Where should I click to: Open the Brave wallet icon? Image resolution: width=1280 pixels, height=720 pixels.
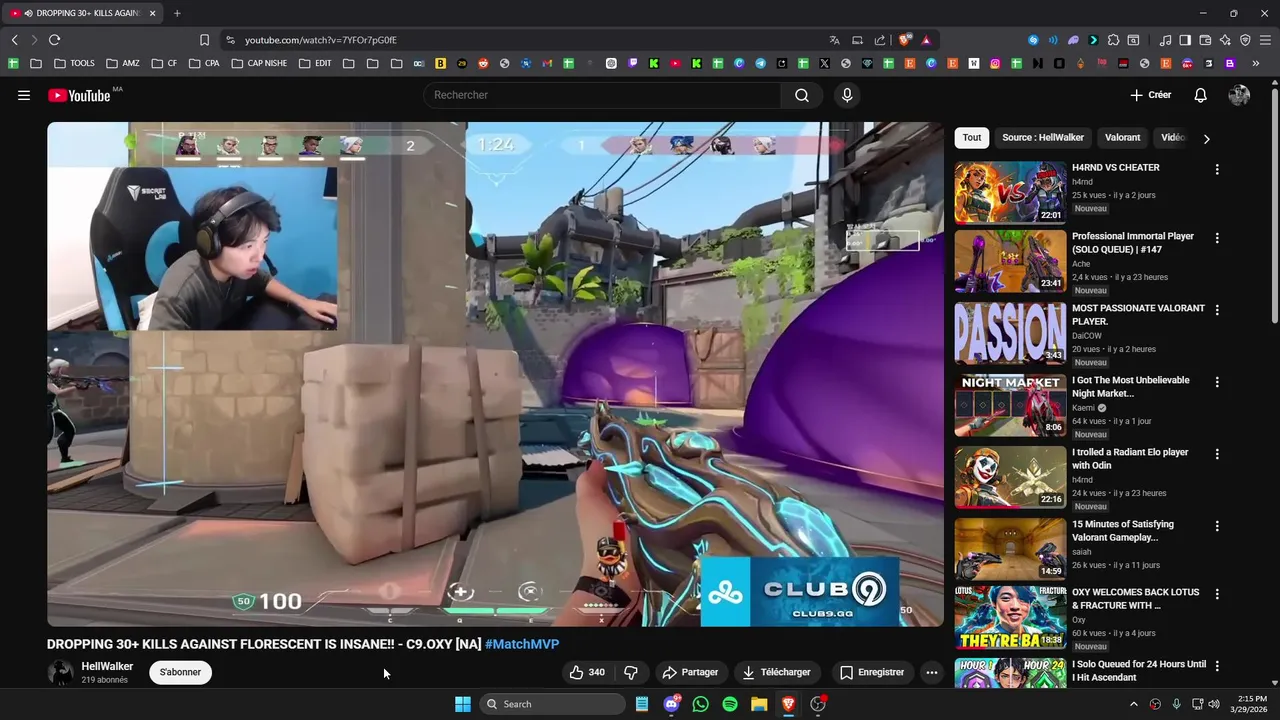[x=1206, y=40]
